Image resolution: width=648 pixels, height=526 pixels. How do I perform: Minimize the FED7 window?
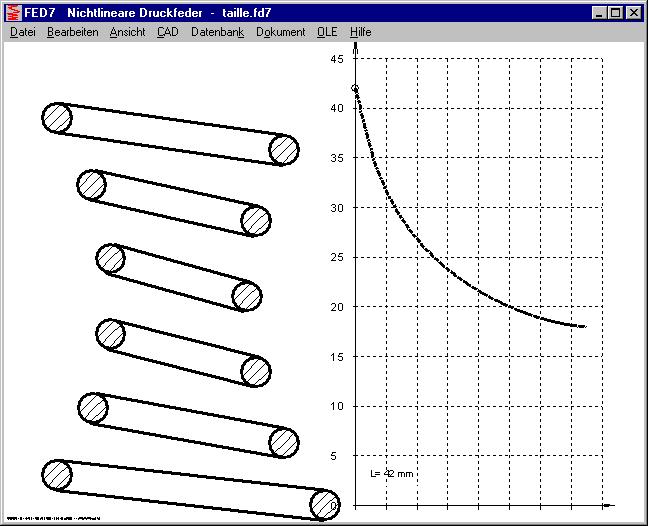599,13
